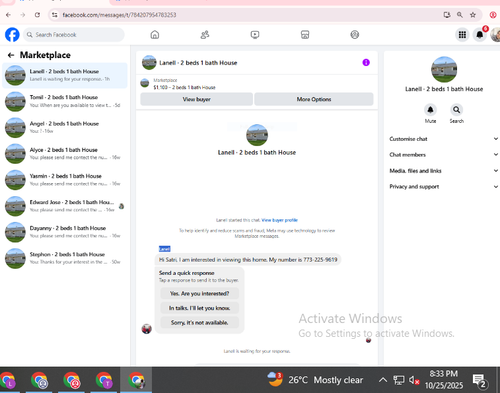Click the muted speaker icon in system tray
Screen dimensions: 500x393
click(414, 380)
